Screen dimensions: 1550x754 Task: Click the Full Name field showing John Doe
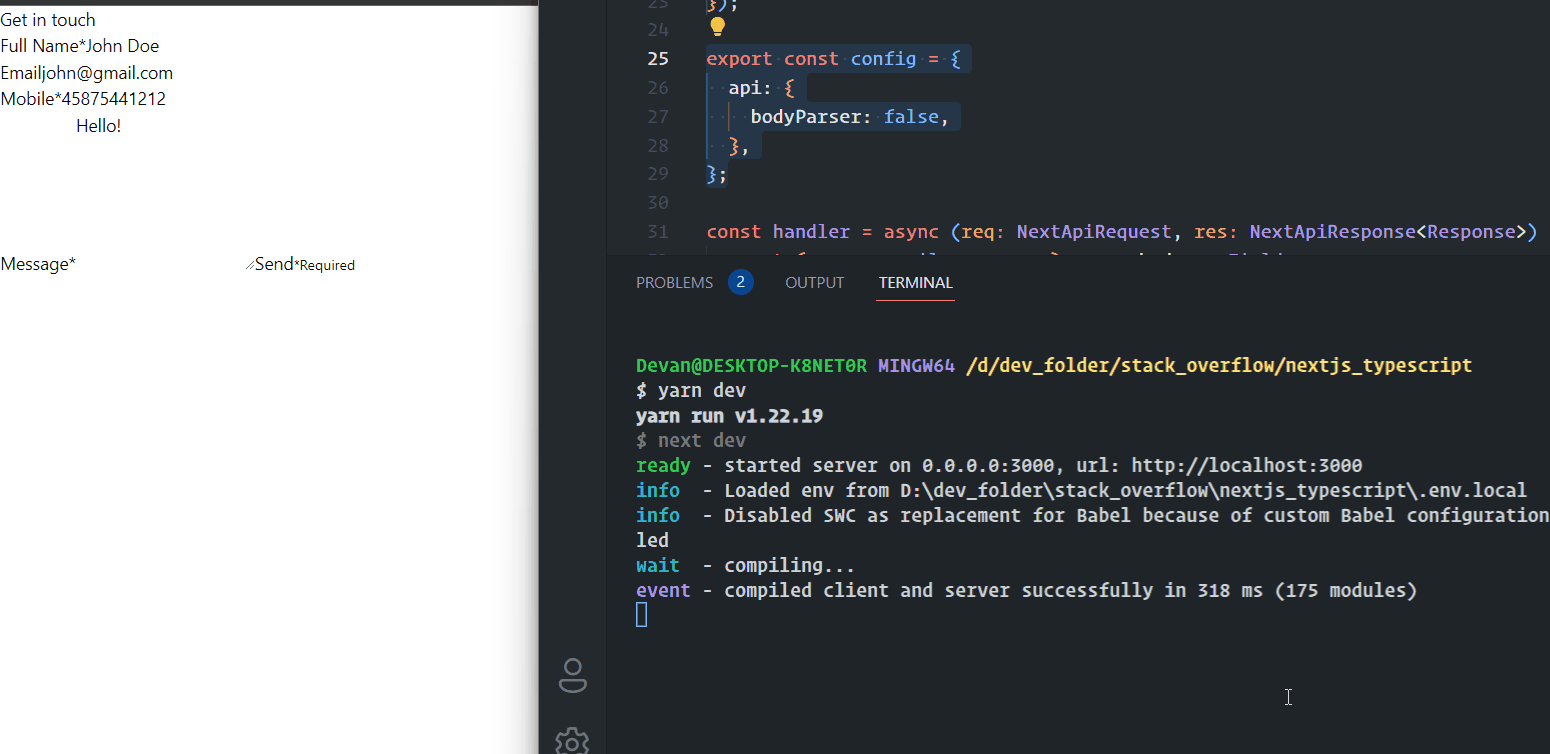[122, 45]
